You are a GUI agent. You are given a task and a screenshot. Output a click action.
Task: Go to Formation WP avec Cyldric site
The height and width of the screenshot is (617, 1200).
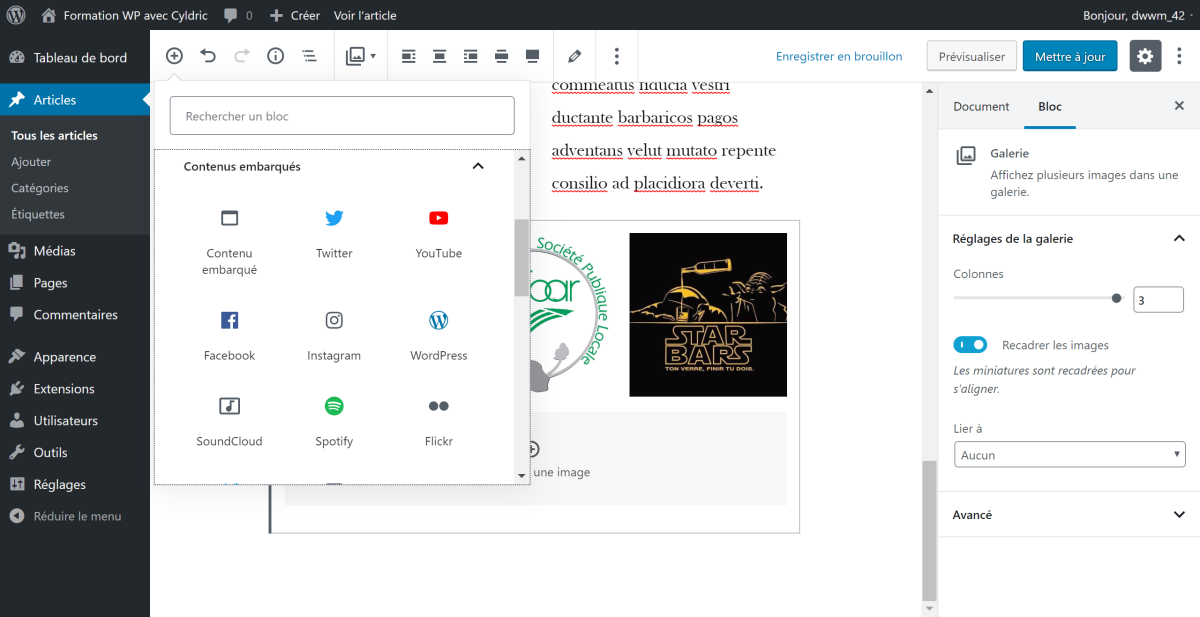[124, 15]
